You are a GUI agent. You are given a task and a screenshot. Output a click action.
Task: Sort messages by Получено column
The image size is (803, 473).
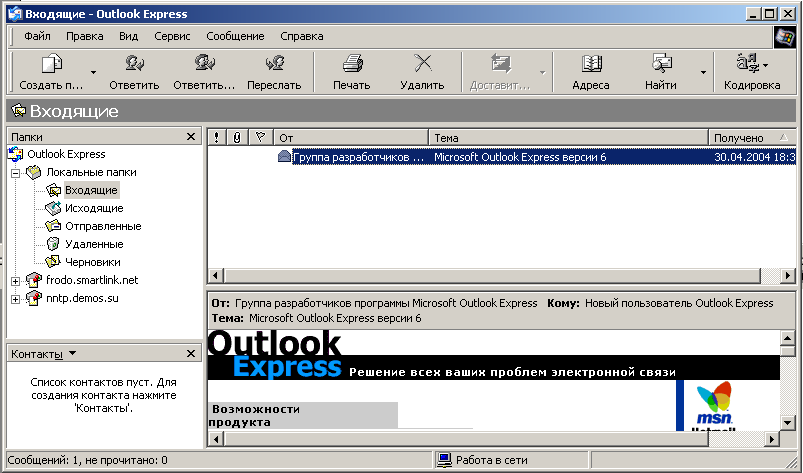point(752,137)
